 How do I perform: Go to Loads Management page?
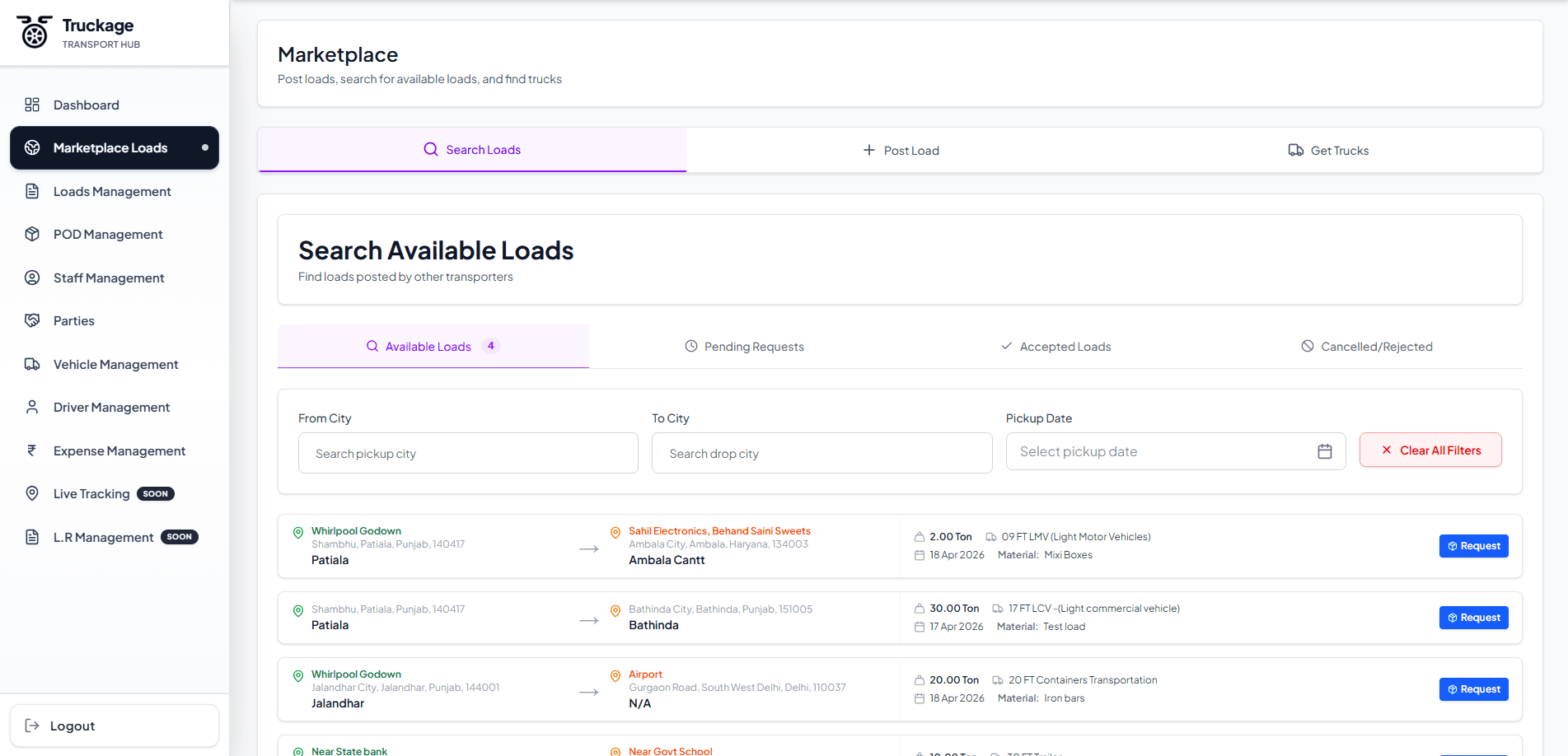(x=115, y=191)
